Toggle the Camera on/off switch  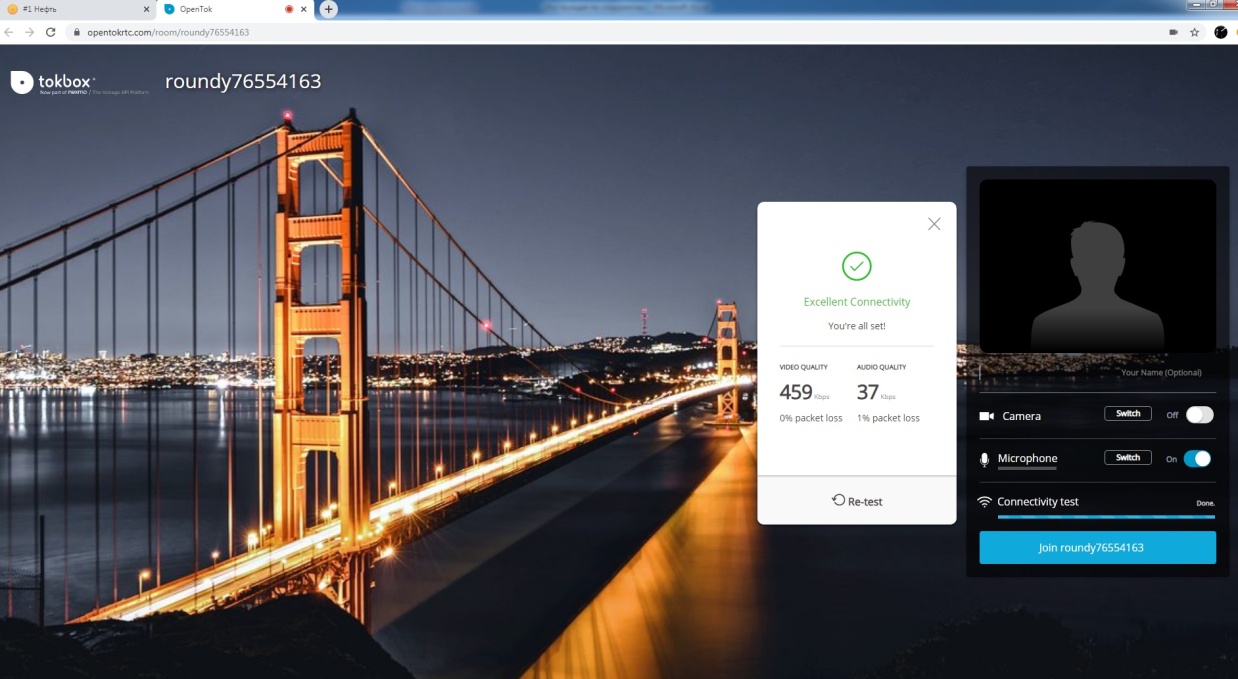click(1199, 415)
